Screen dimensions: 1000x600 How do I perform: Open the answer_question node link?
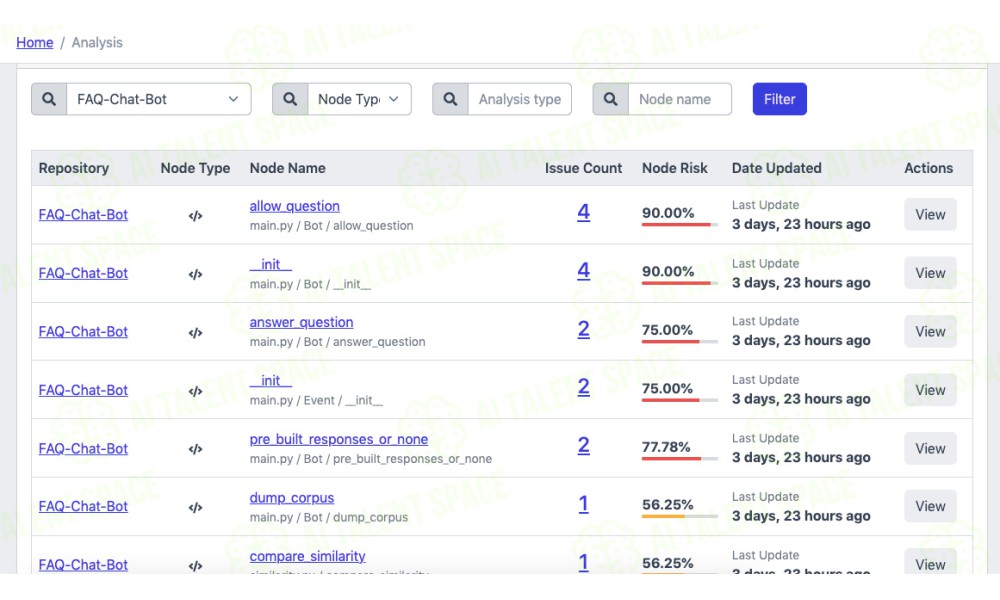pyautogui.click(x=301, y=322)
